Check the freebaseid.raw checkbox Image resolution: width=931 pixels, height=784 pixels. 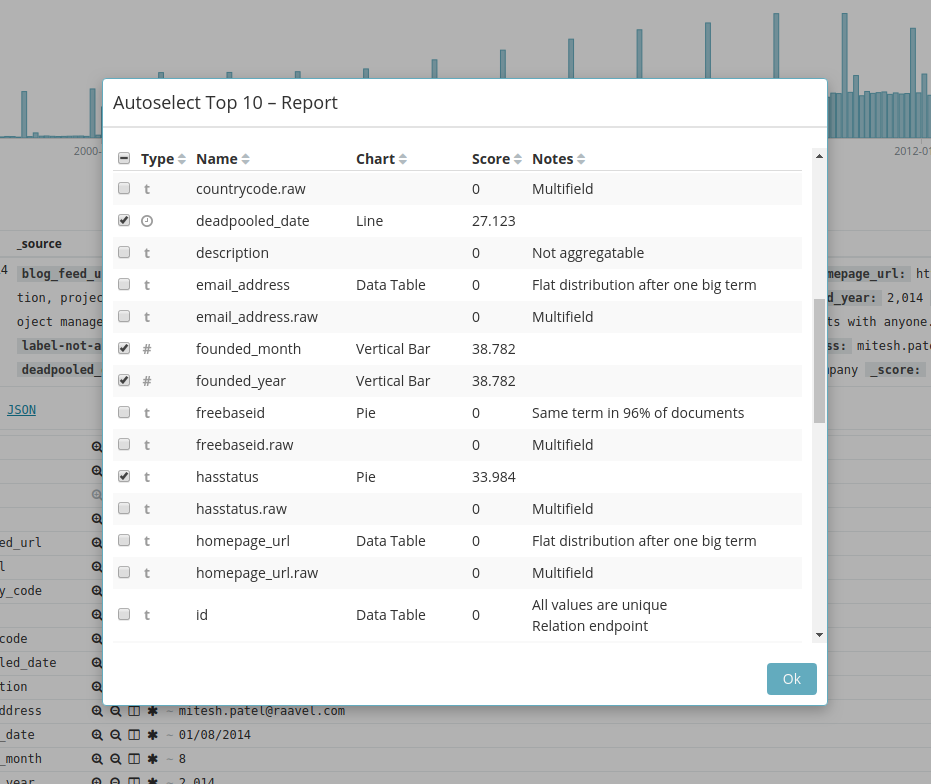click(x=124, y=444)
